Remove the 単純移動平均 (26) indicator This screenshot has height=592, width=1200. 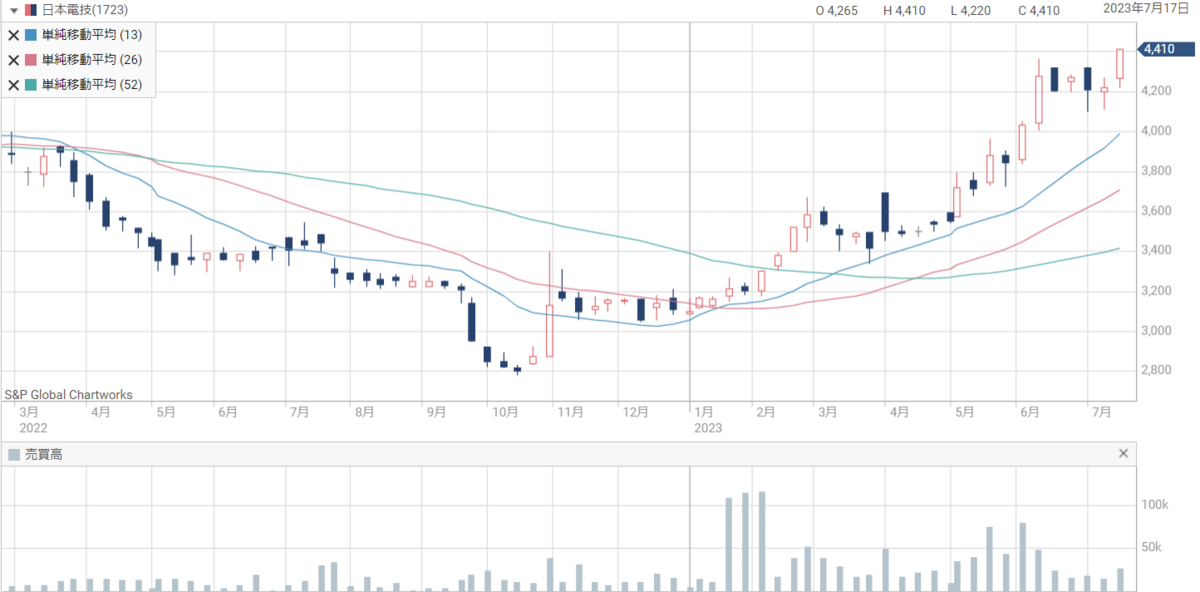point(14,60)
